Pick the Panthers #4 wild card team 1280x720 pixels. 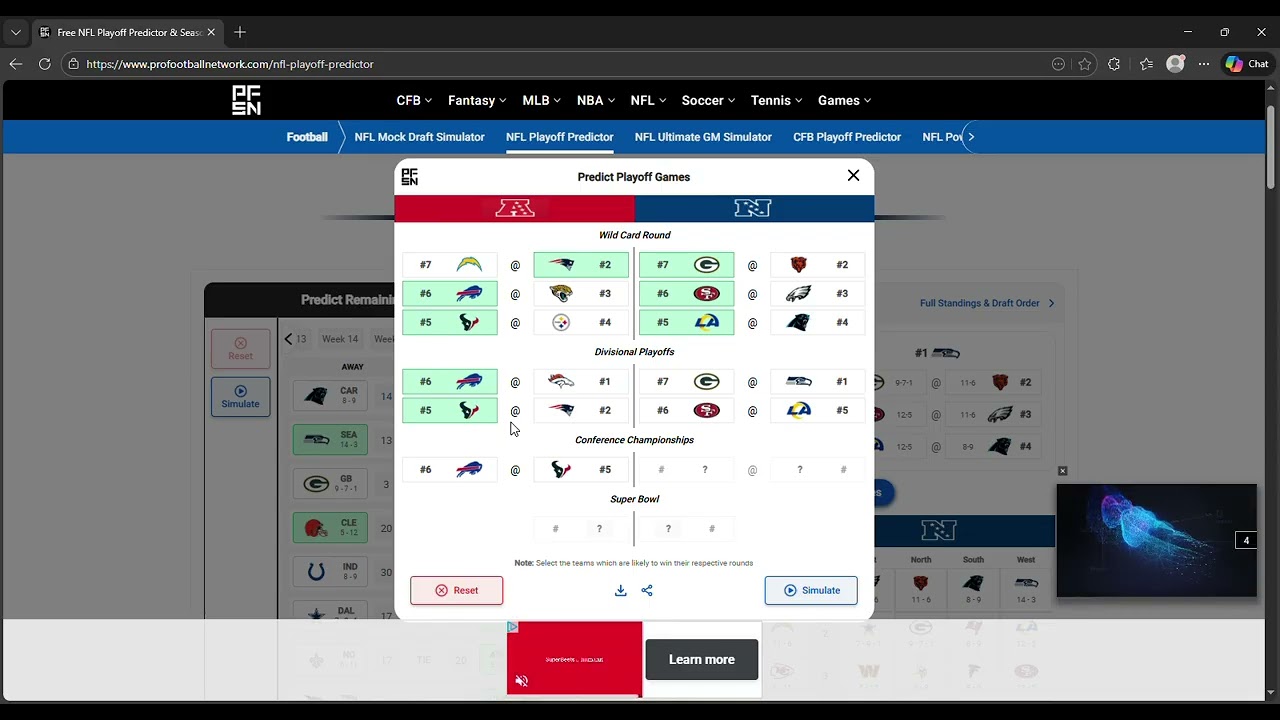[818, 323]
